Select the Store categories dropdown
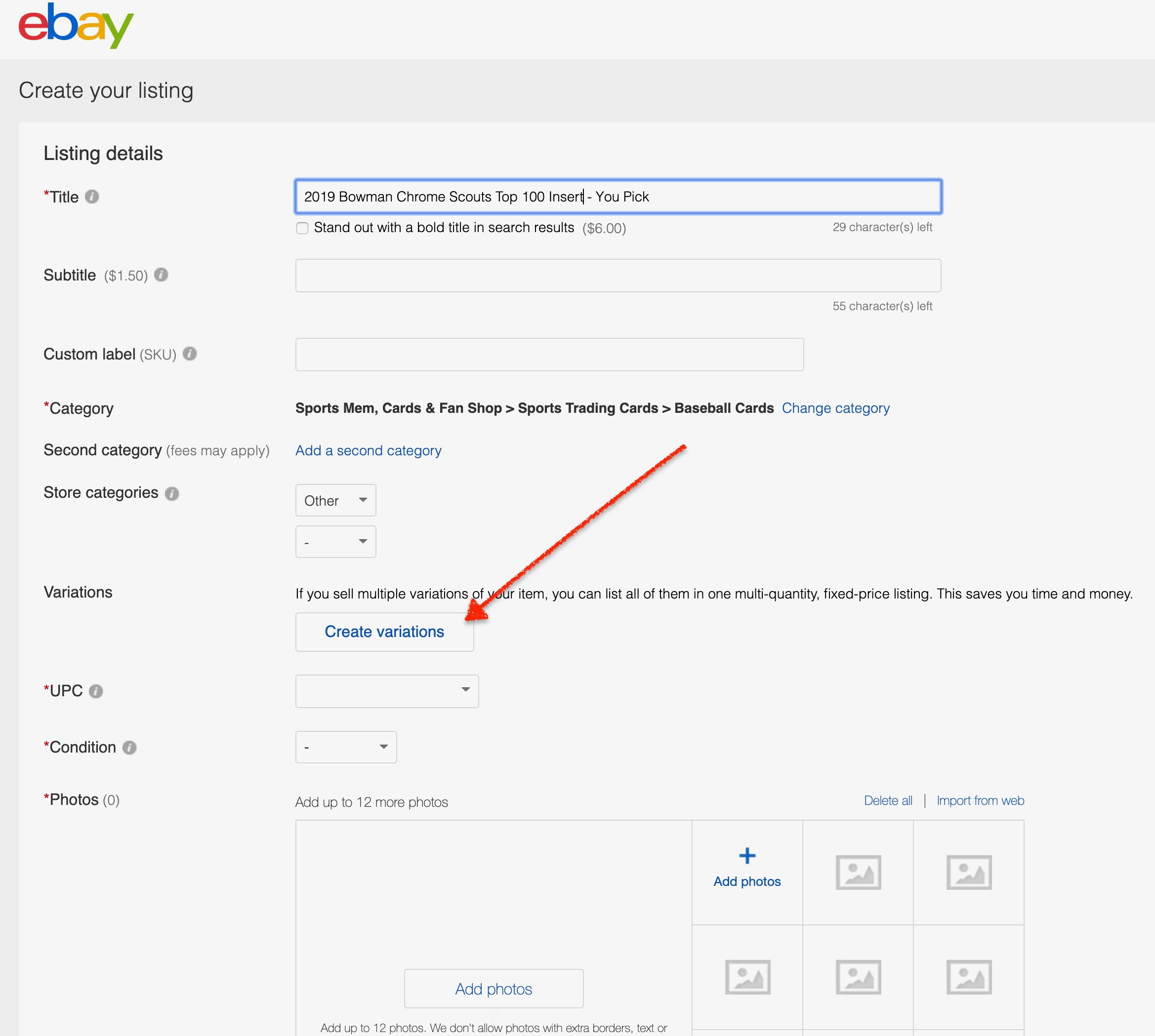 336,500
